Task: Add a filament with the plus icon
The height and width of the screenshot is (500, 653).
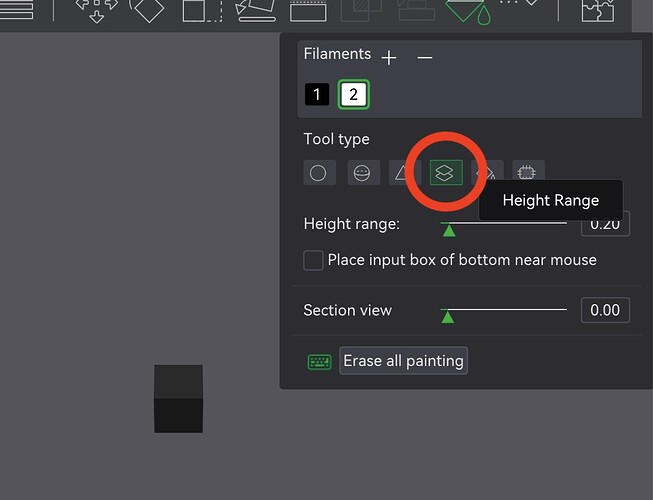Action: [389, 57]
